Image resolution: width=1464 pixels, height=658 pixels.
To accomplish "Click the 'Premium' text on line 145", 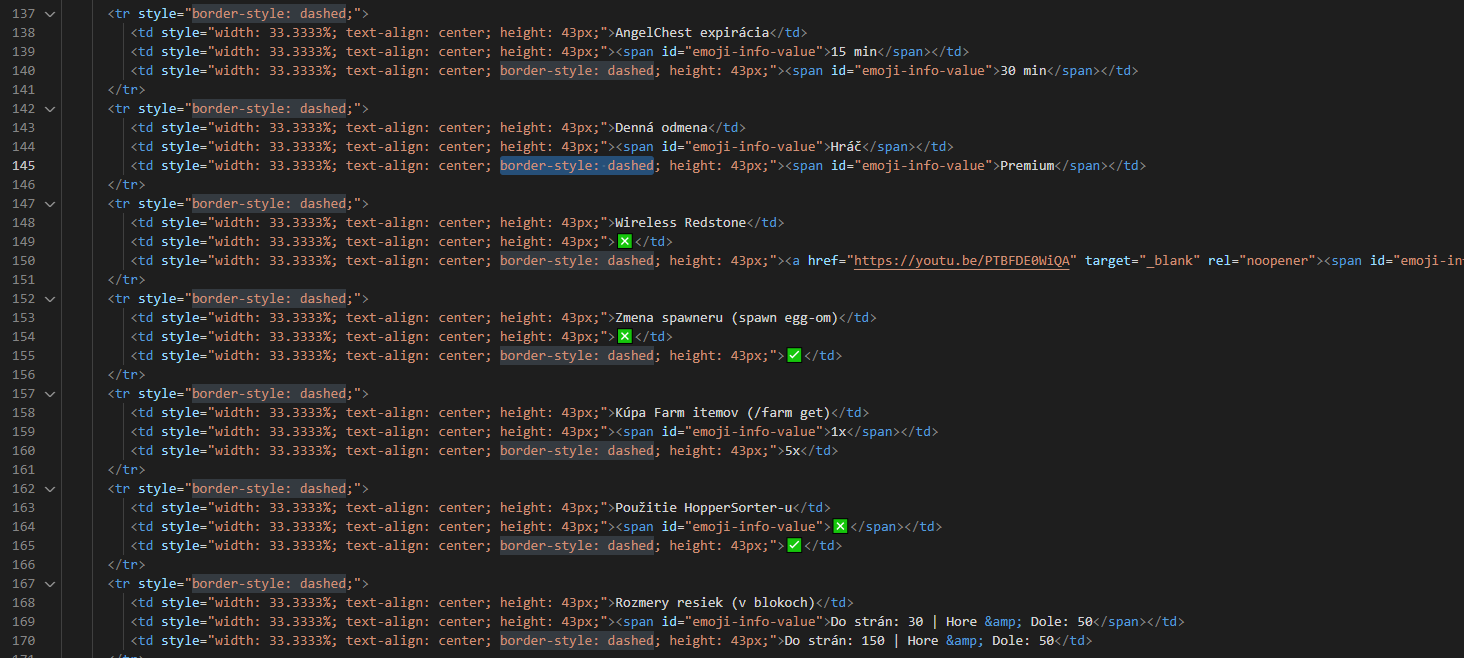I will [1027, 166].
